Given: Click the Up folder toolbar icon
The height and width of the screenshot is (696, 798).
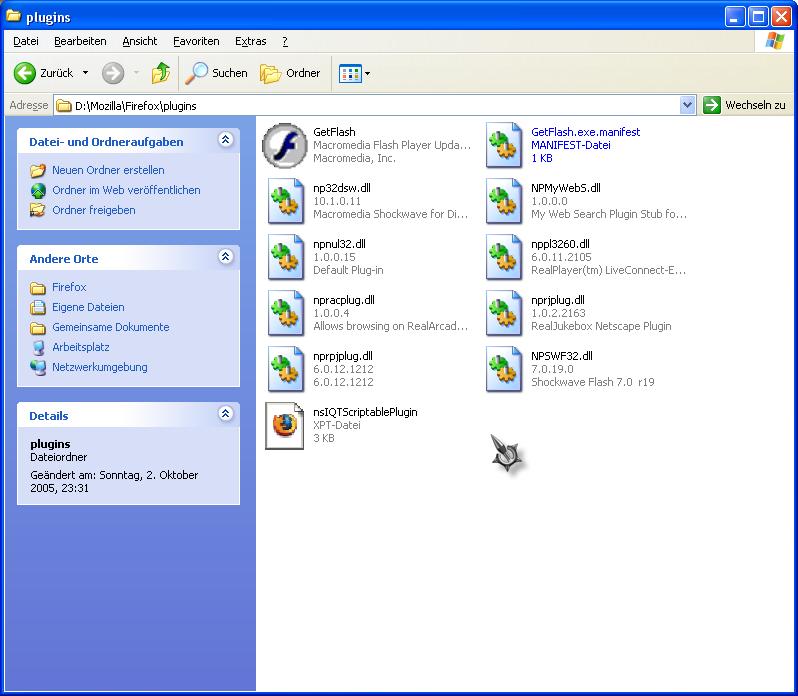Looking at the screenshot, I should point(160,73).
